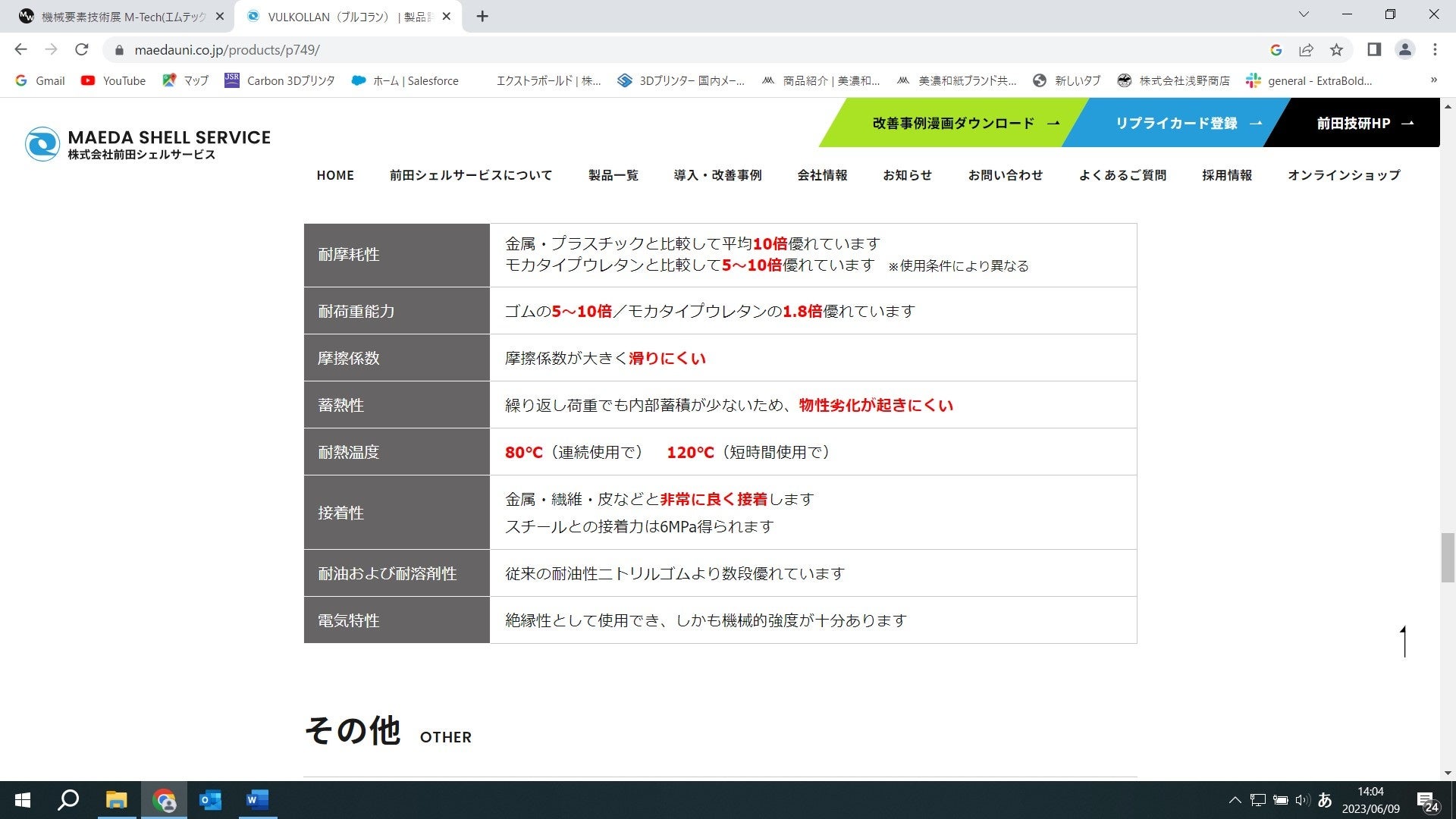The image size is (1456, 819).
Task: Toggle browser side panel icon
Action: point(1374,50)
